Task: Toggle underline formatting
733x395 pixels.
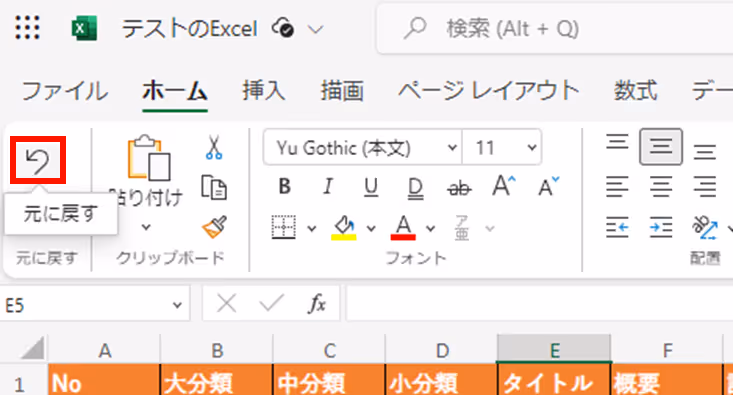Action: tap(371, 187)
